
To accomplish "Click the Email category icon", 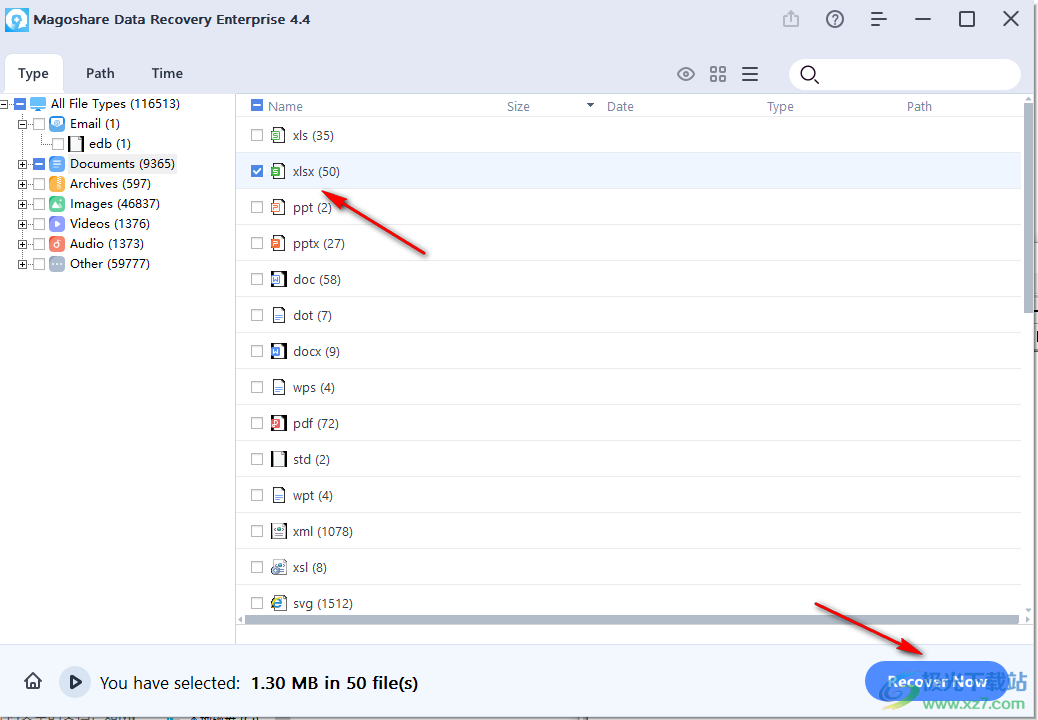I will [x=57, y=124].
